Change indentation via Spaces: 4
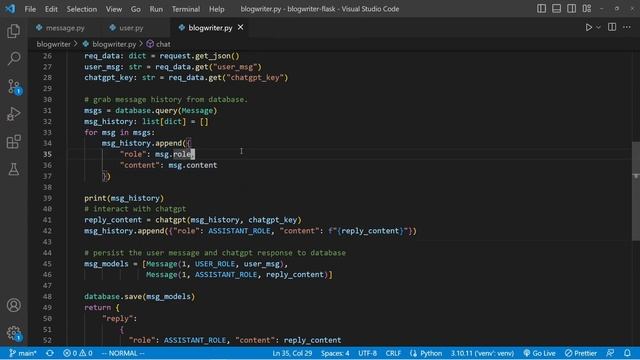Viewport: 640px width, 360px height. [x=335, y=353]
